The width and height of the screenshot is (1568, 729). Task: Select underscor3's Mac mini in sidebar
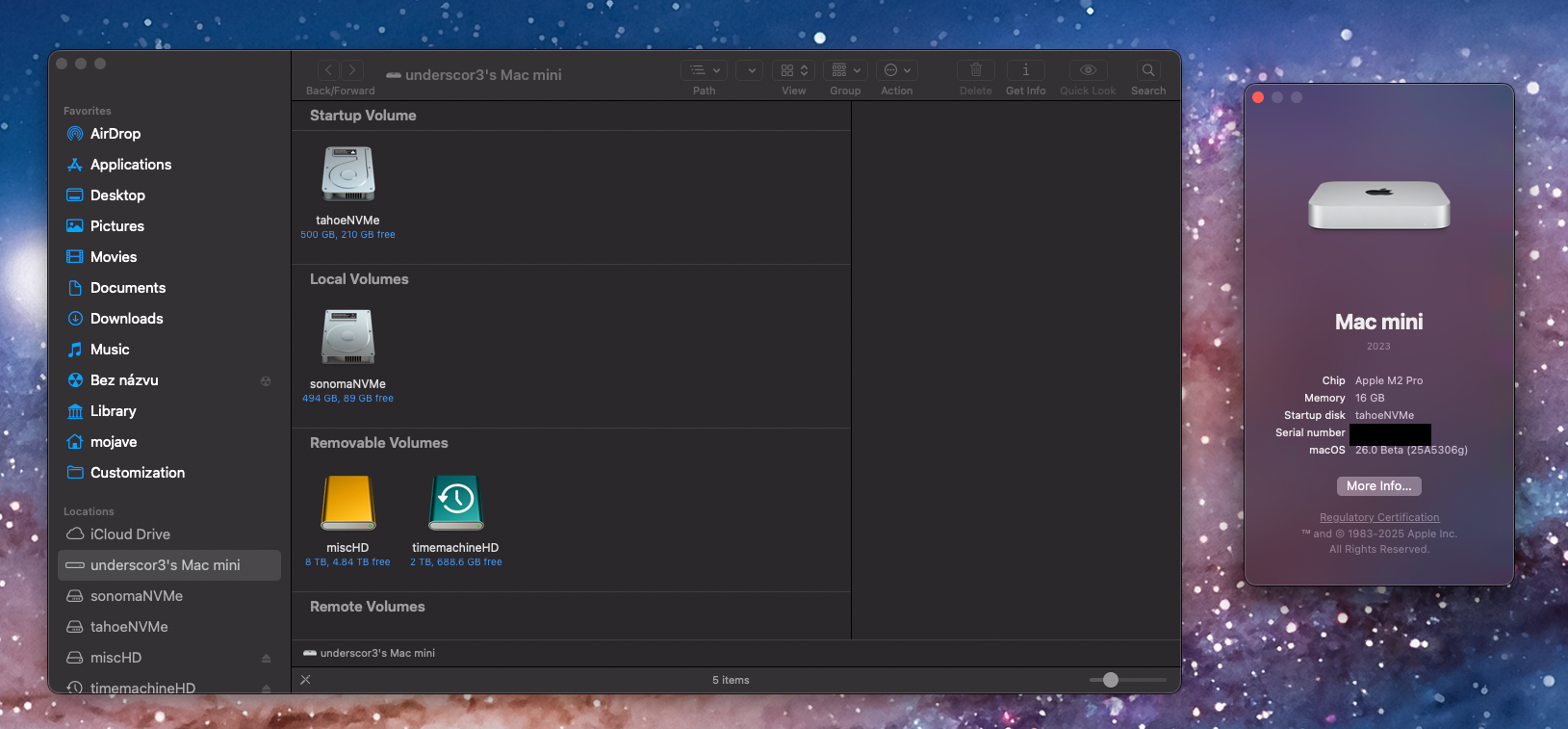(169, 565)
